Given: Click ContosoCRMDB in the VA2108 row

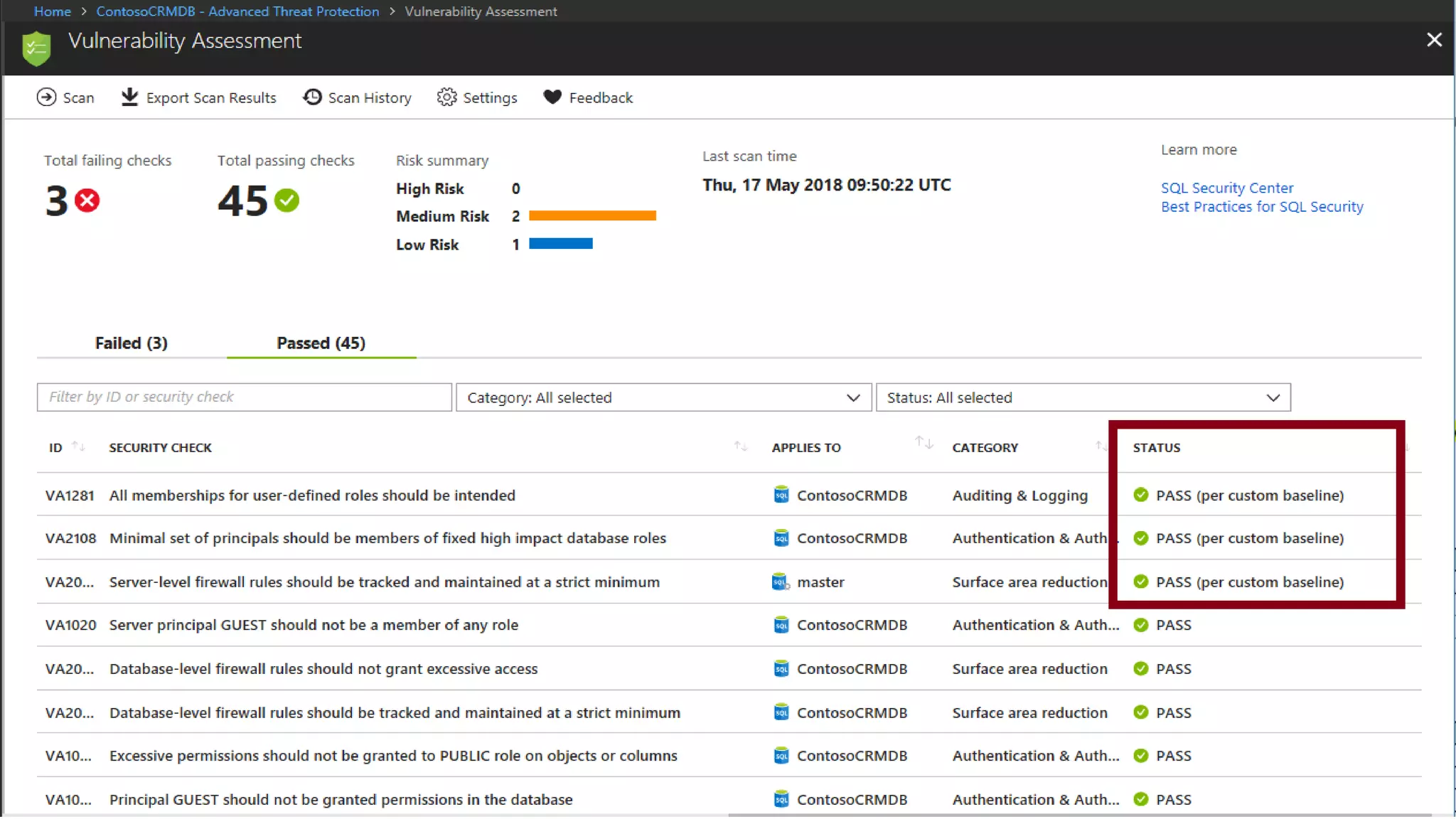Looking at the screenshot, I should (x=852, y=538).
